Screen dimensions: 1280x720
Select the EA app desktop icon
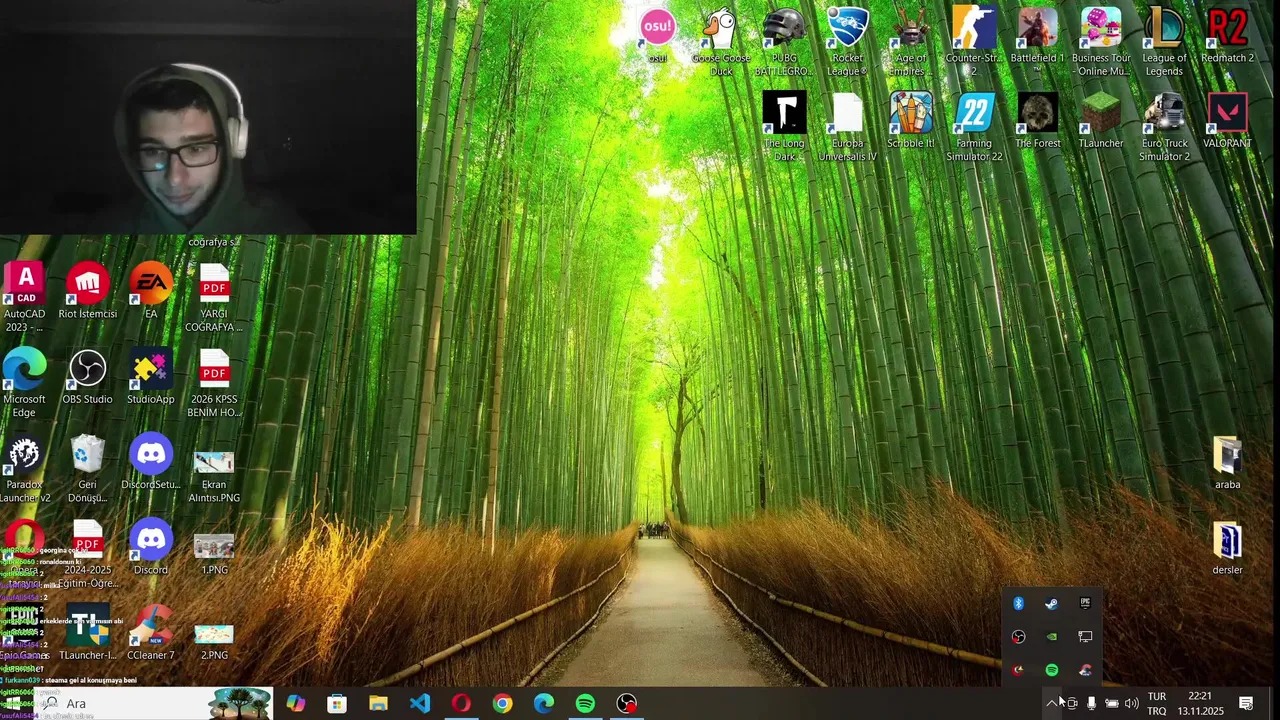click(x=151, y=292)
